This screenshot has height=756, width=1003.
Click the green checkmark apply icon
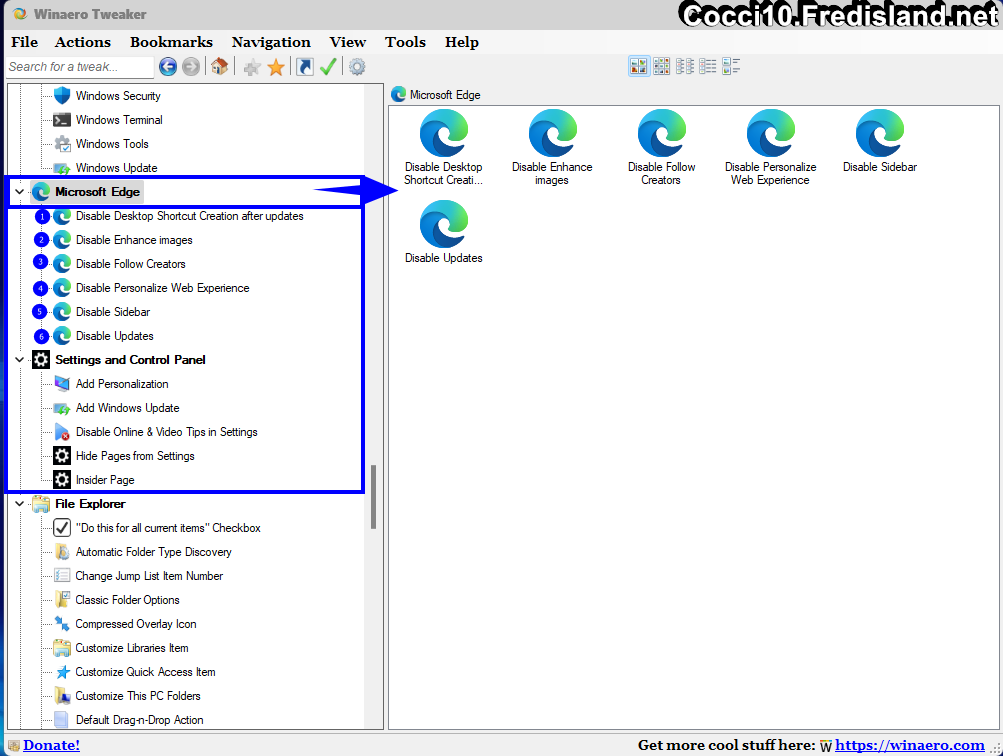coord(328,67)
